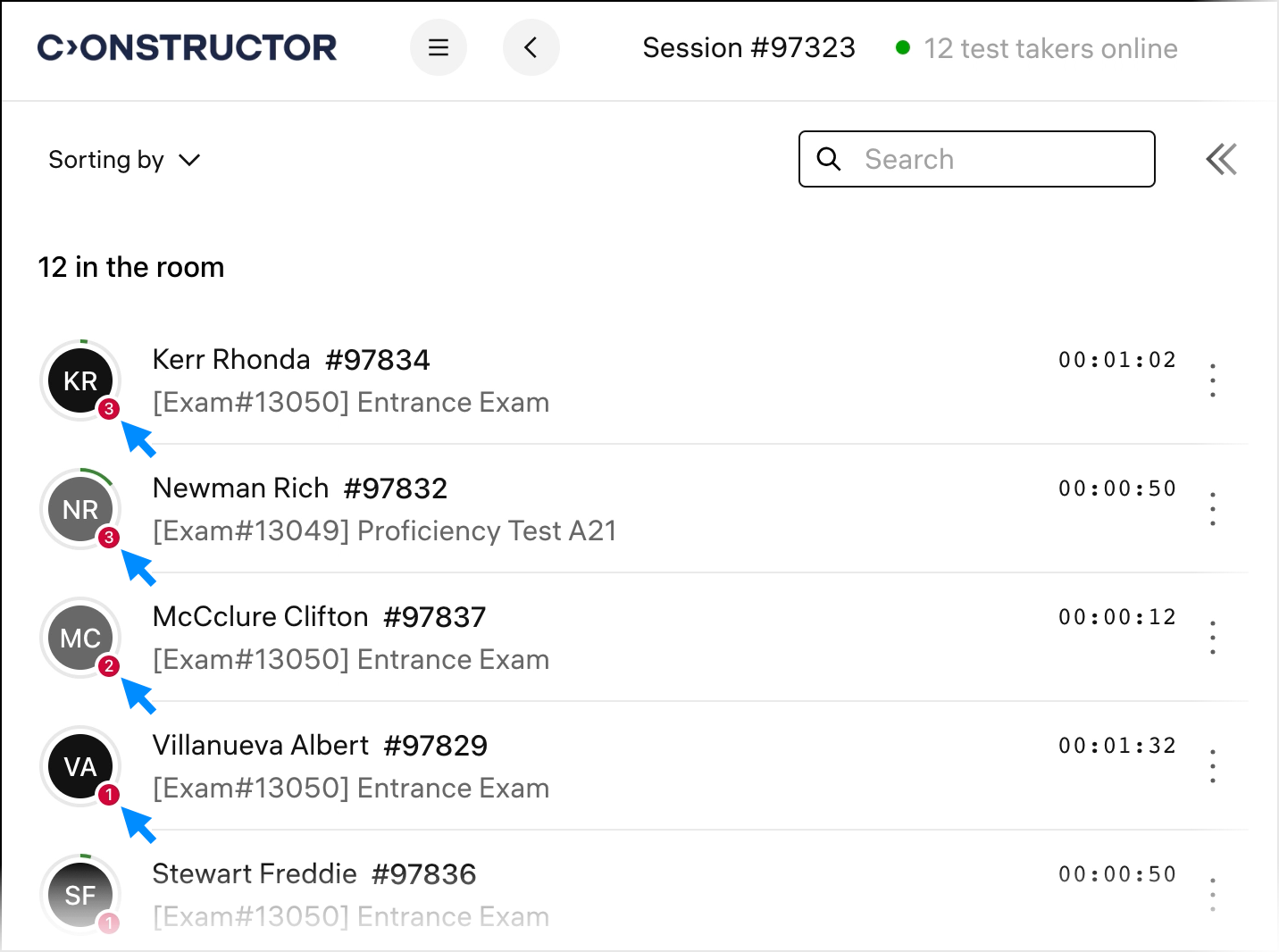Click the red badge on MC avatar

109,666
